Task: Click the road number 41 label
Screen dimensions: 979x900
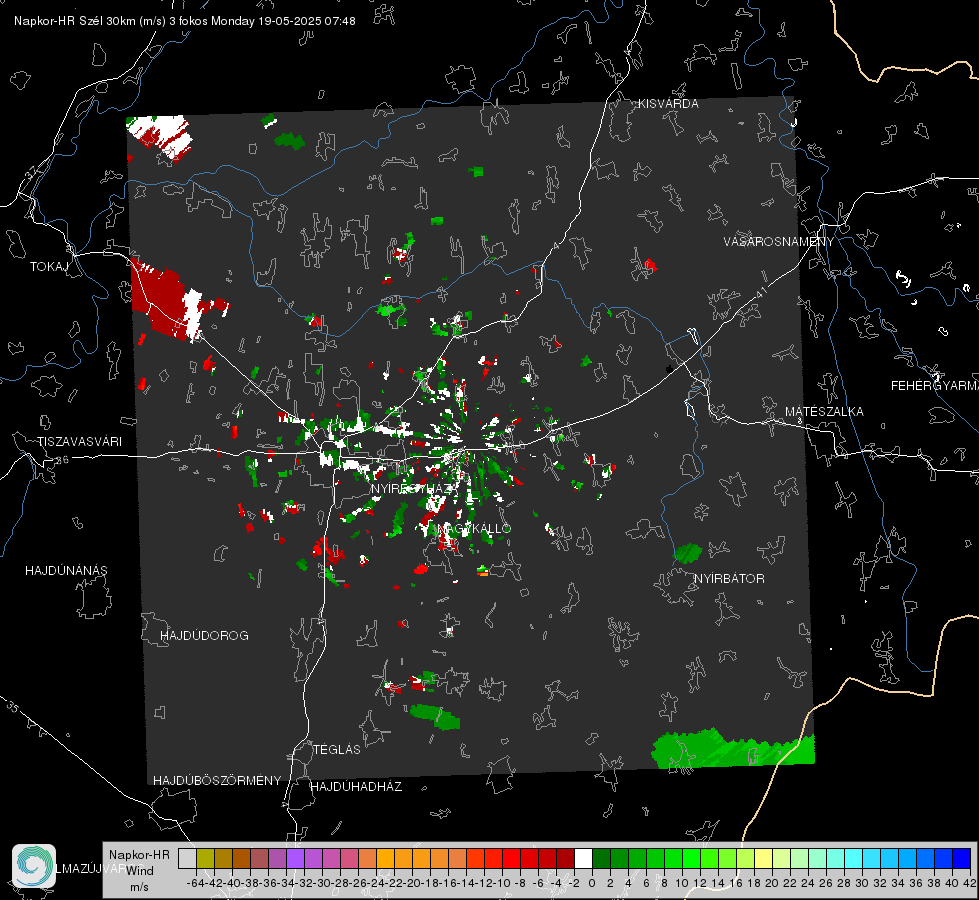Action: [761, 291]
